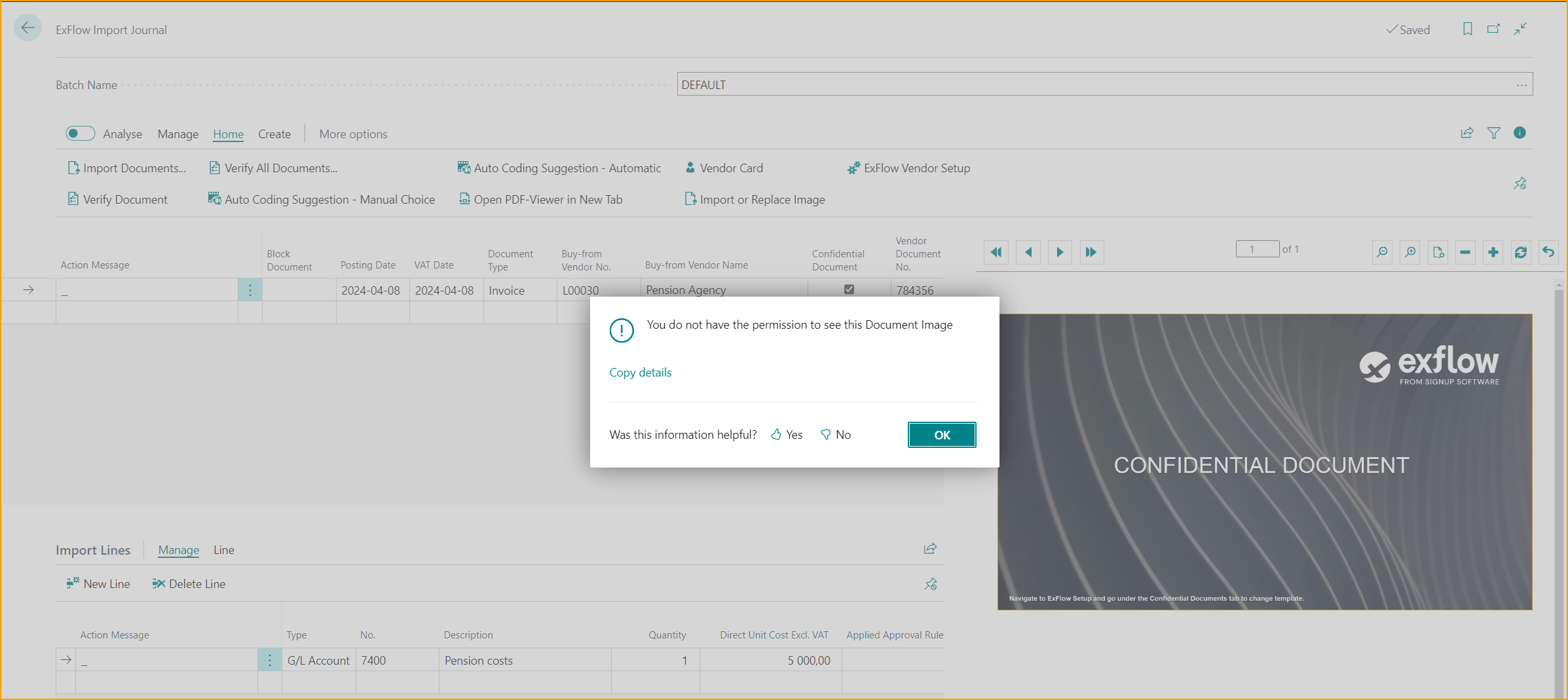Viewport: 1568px width, 700px height.
Task: Click the Pension costs description cell
Action: 525,660
